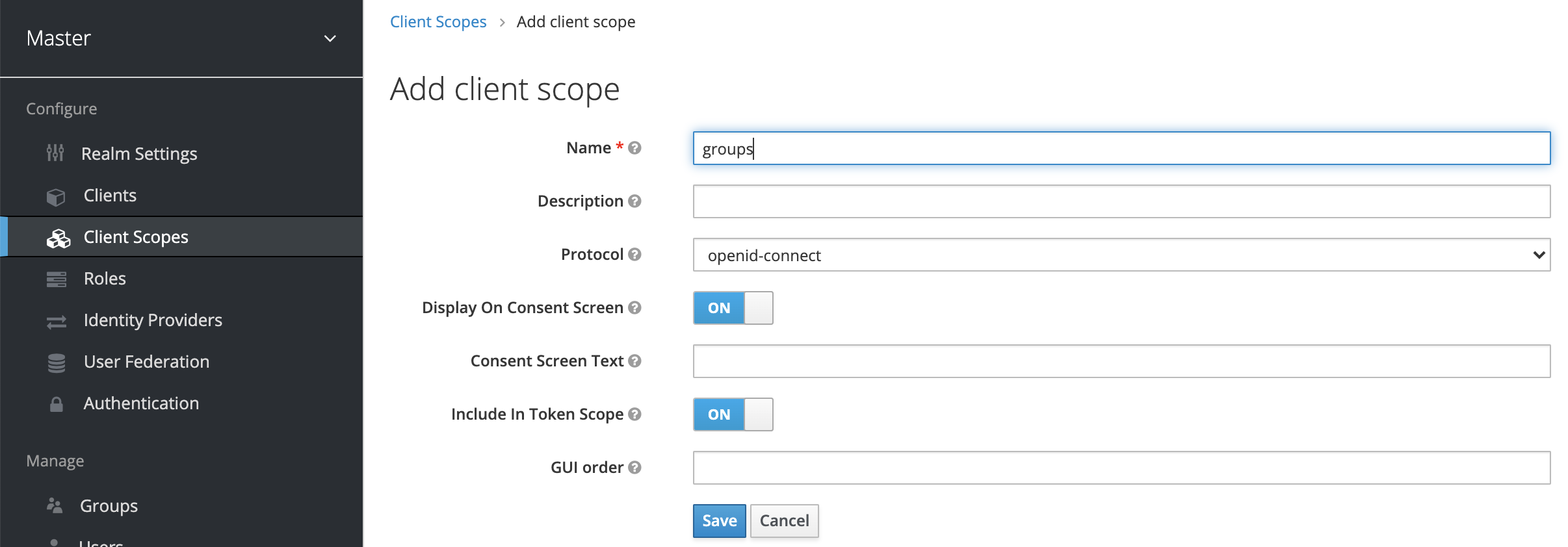
Task: Open the Protocol openid-connect dropdown
Action: 1122,255
